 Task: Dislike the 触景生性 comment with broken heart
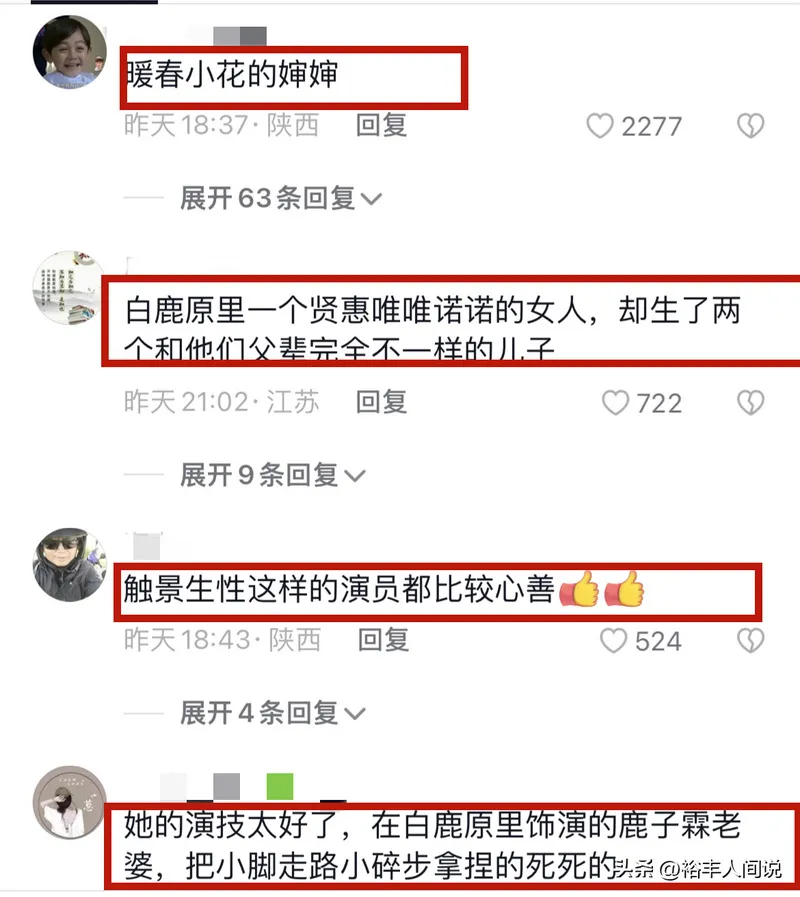(x=750, y=640)
